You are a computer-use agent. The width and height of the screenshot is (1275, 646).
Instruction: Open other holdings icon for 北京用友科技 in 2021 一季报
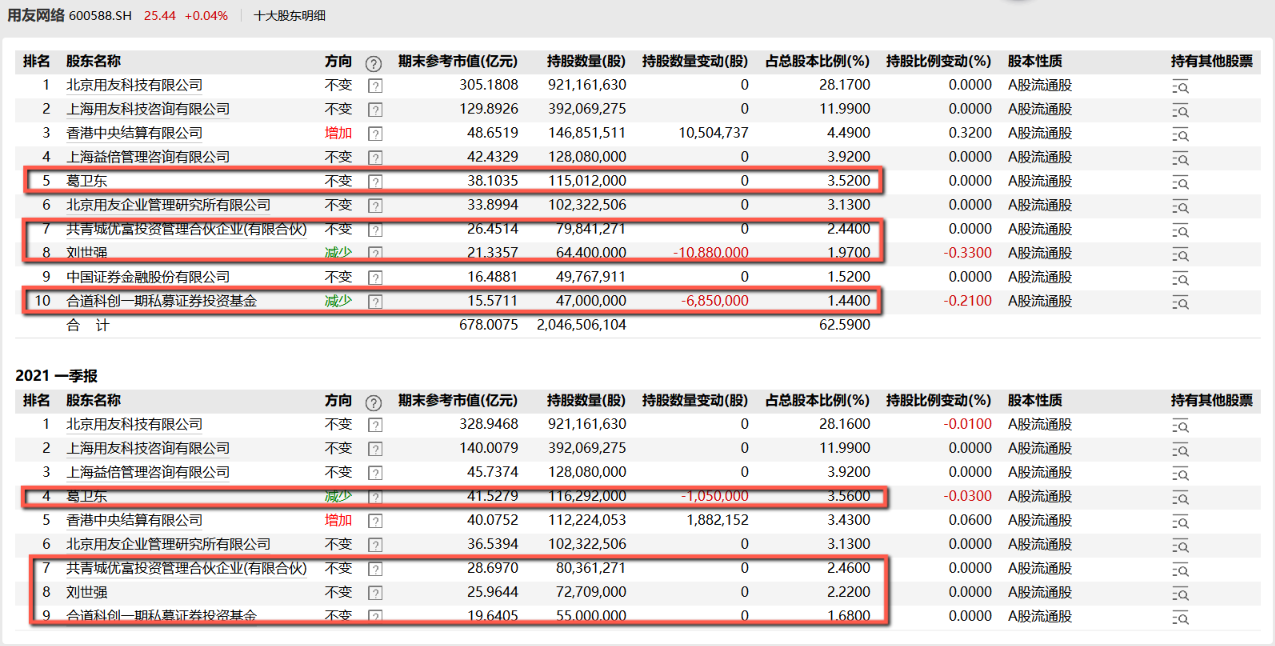point(1180,425)
